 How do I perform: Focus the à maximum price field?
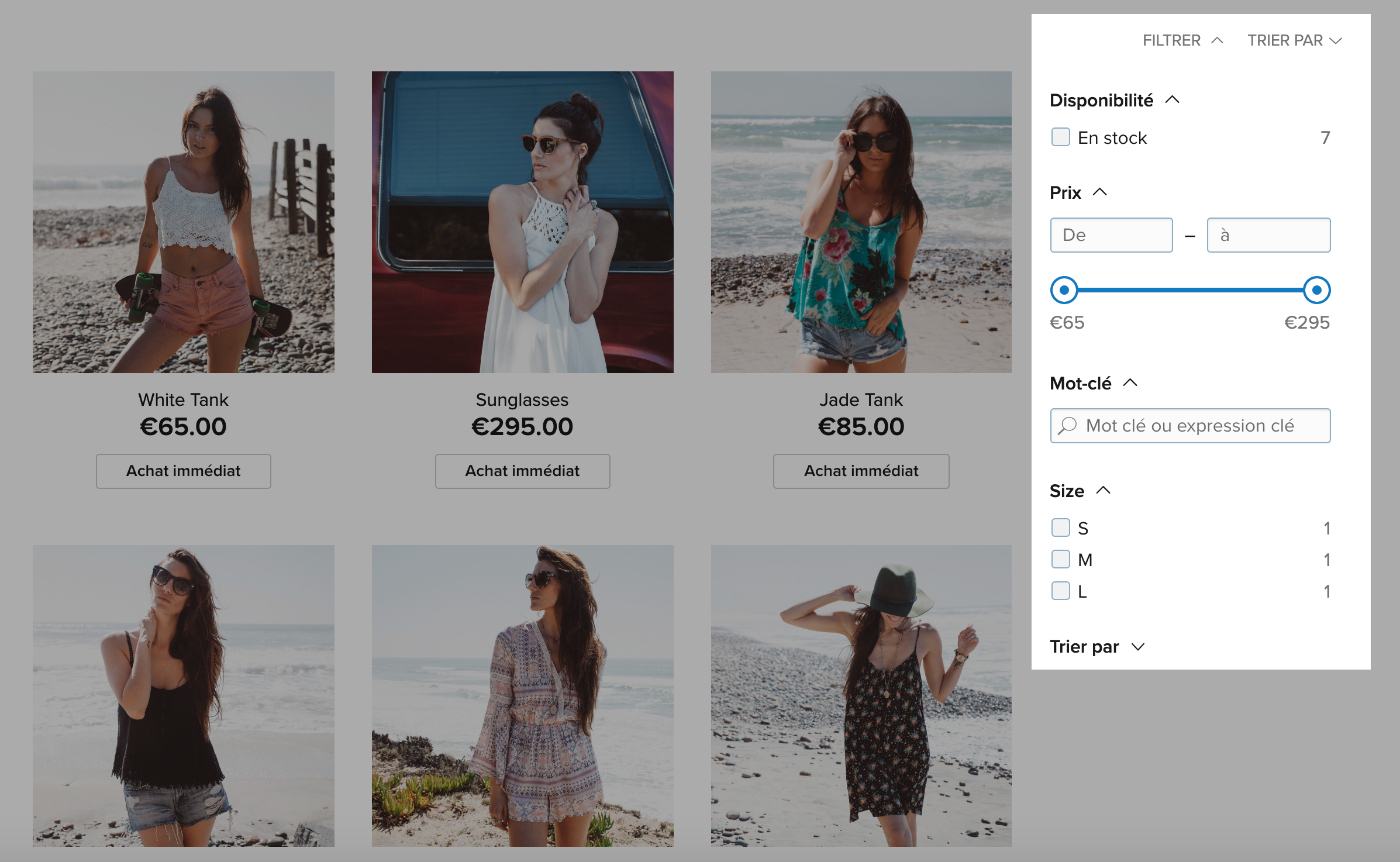[1268, 235]
